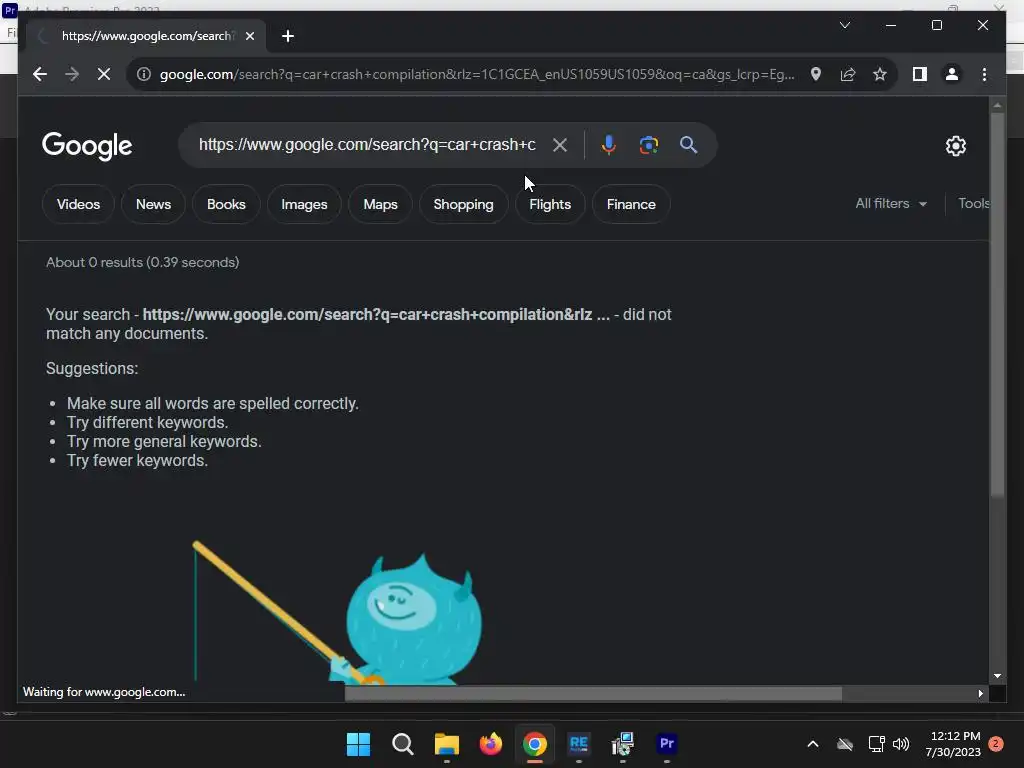This screenshot has height=768, width=1024.
Task: Select the google.com search tab
Action: pyautogui.click(x=146, y=36)
